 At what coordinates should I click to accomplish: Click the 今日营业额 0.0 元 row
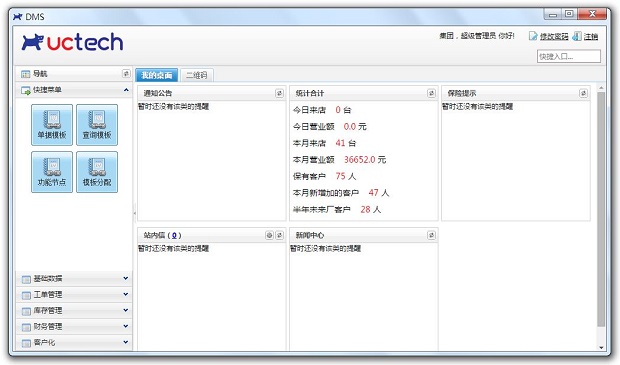pyautogui.click(x=329, y=127)
